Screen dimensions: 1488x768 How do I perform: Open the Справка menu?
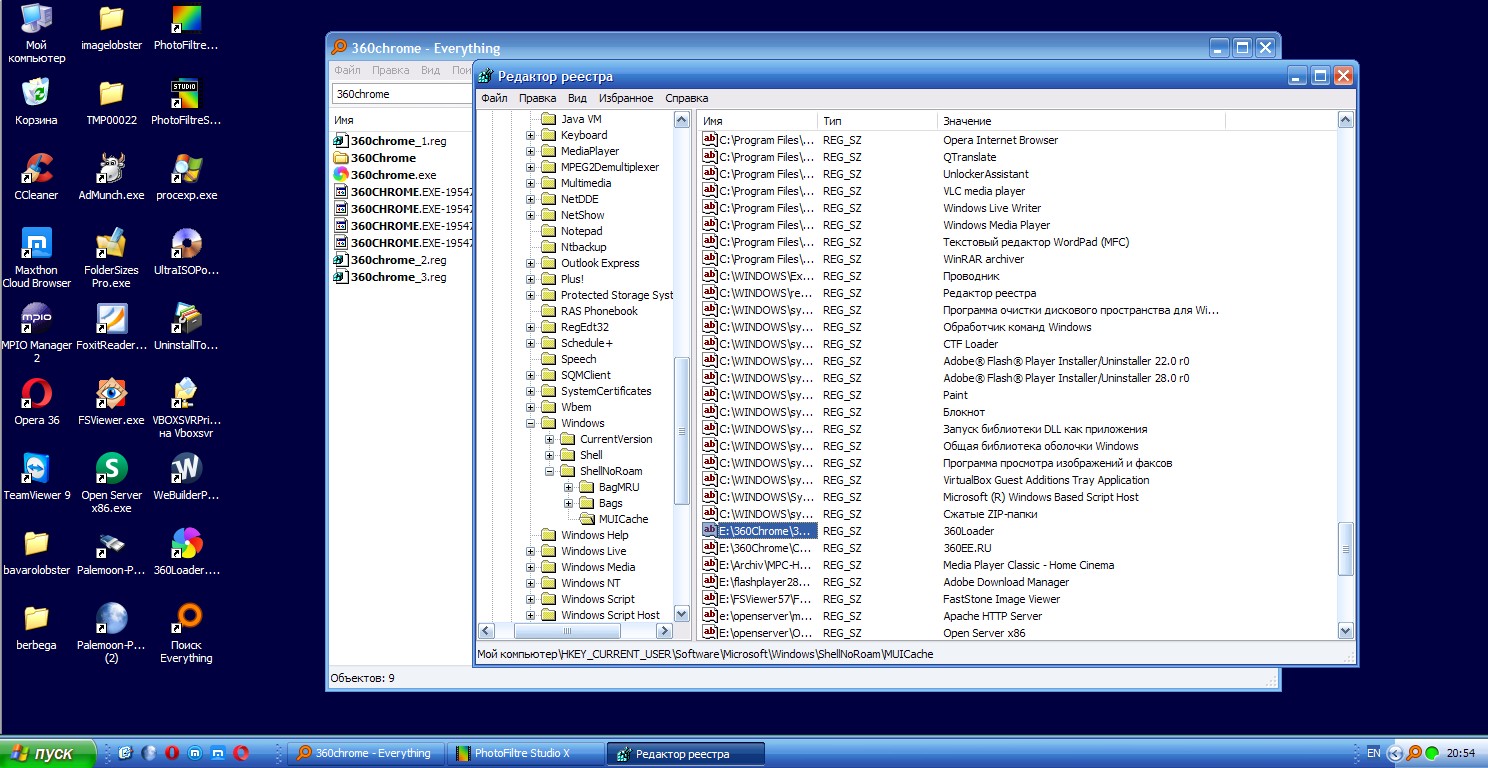(x=686, y=98)
